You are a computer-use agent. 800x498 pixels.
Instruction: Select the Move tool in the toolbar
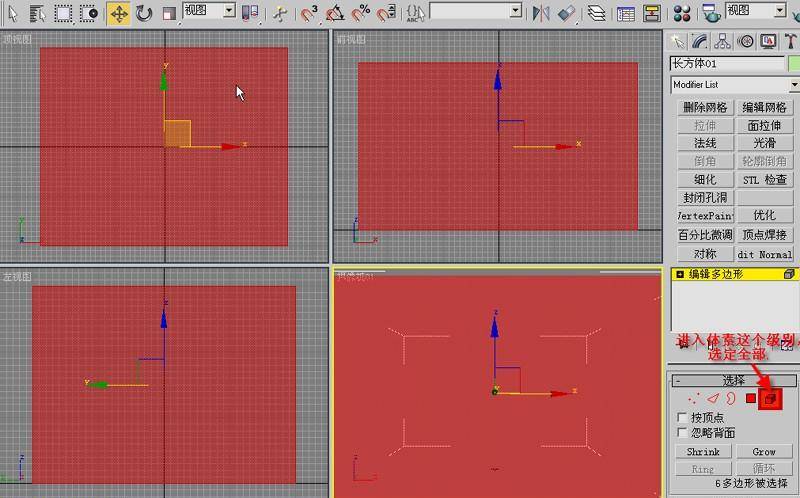(119, 13)
